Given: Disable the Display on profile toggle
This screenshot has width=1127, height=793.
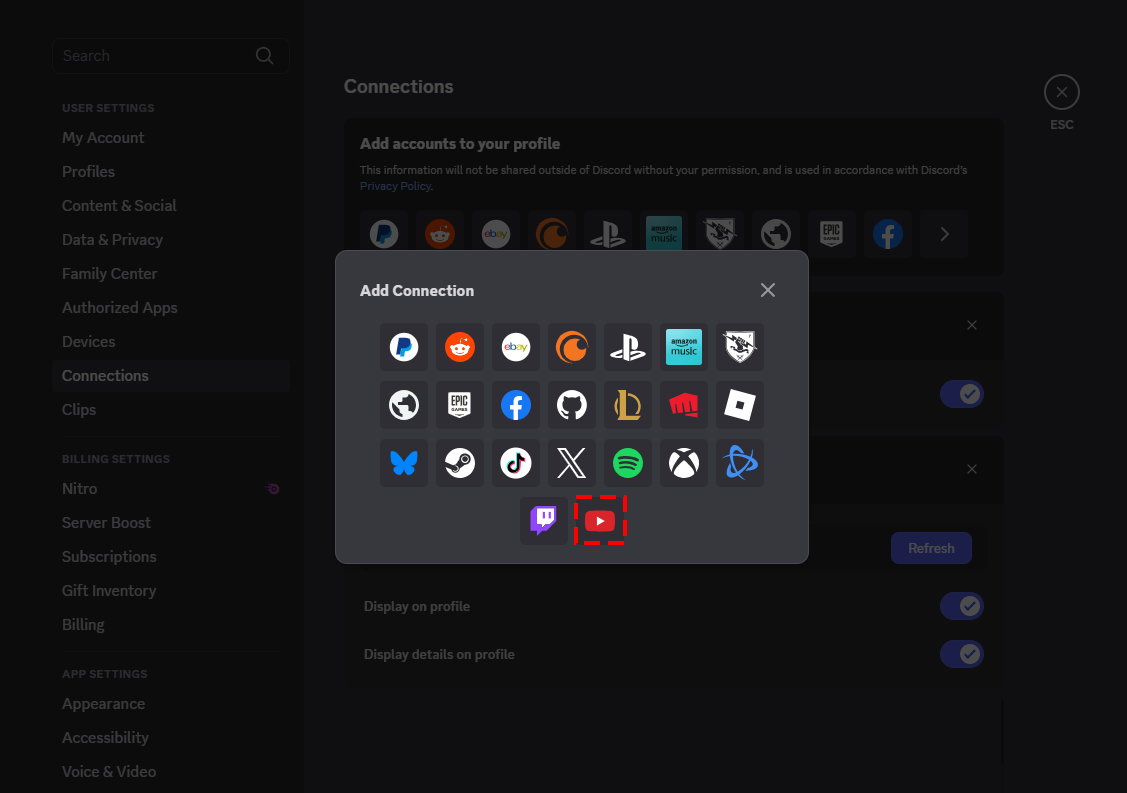Looking at the screenshot, I should click(961, 606).
